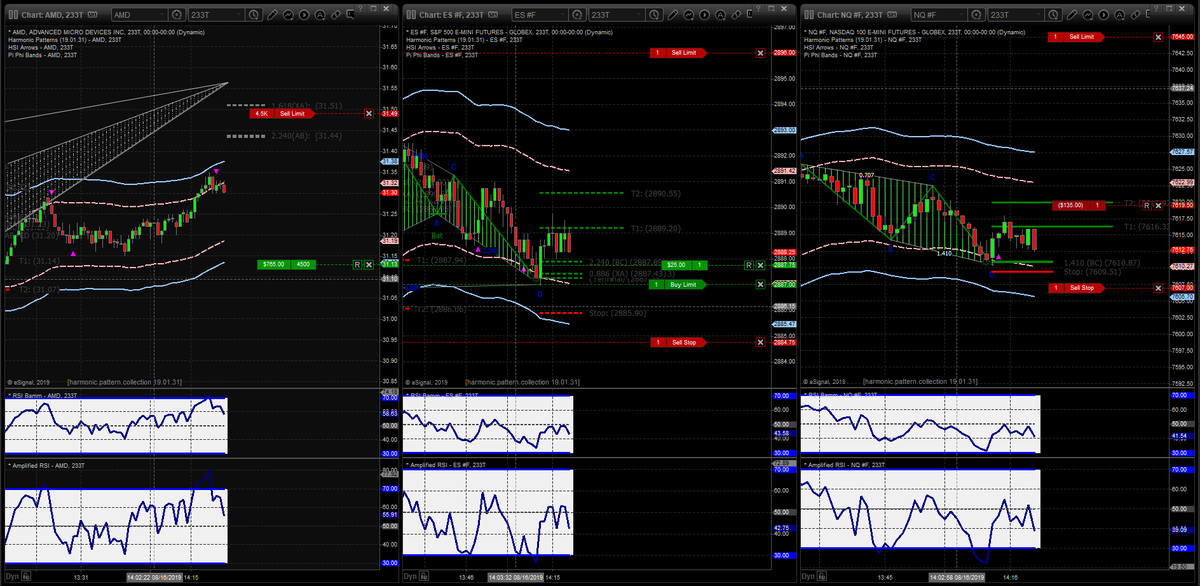Click 'Amplified RSI - ES #F, 233T' indicator label

click(x=446, y=465)
